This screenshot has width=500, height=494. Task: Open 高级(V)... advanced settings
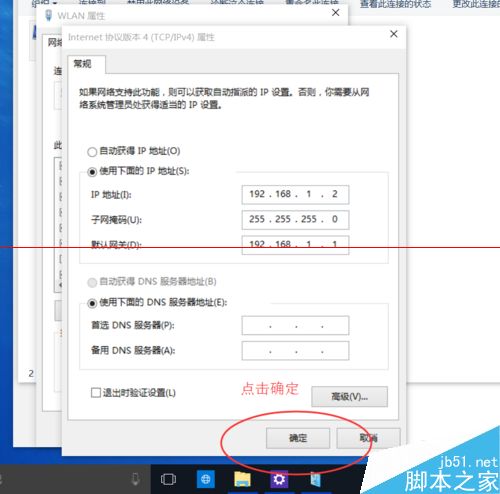(x=349, y=397)
